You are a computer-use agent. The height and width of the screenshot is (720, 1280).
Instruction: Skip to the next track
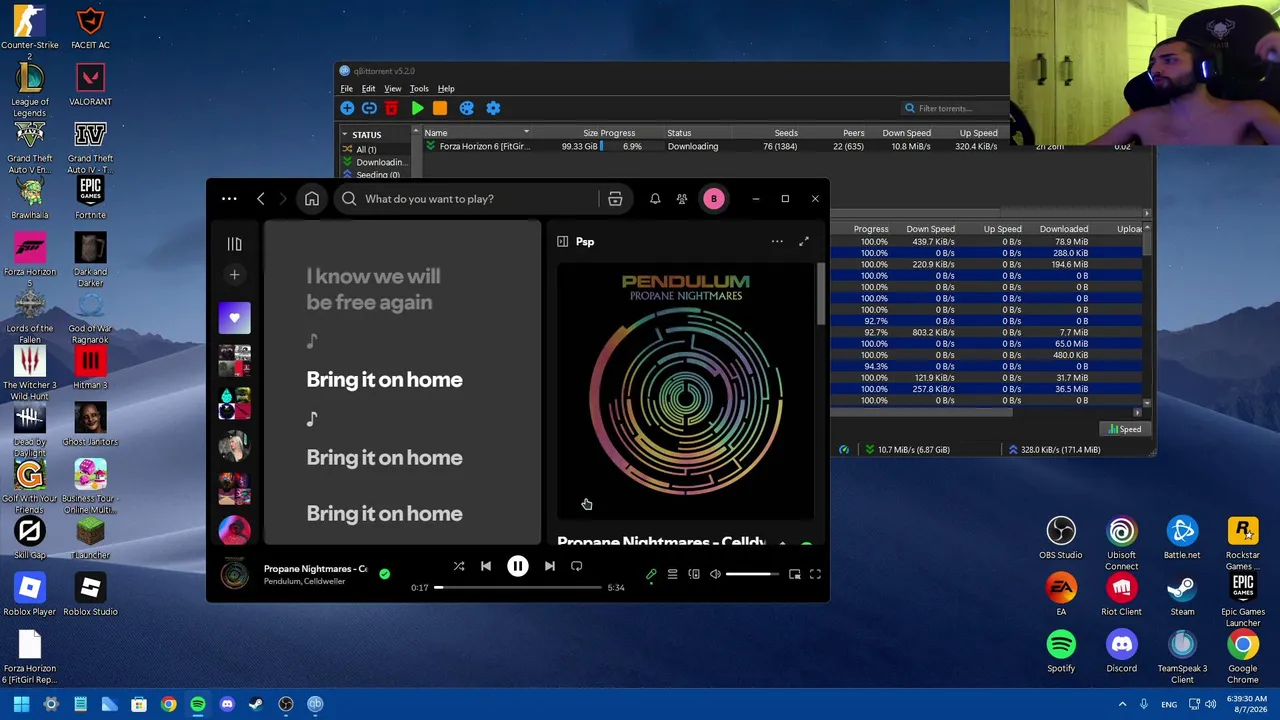(x=549, y=566)
